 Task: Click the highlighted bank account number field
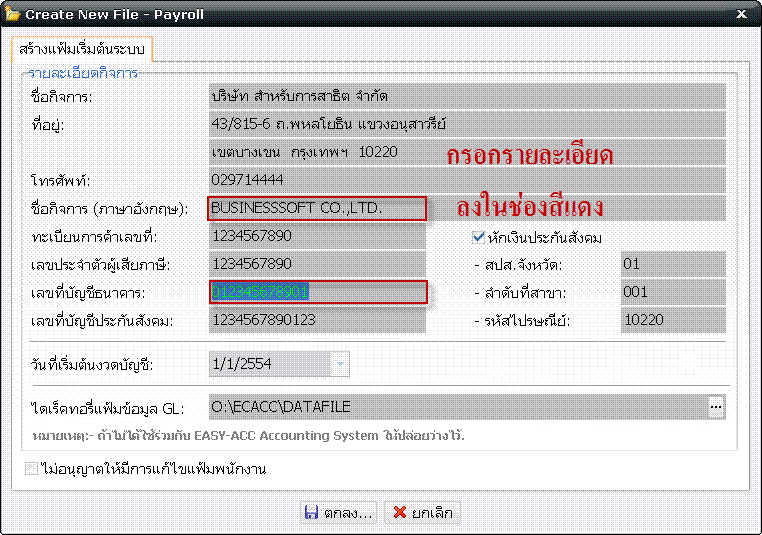click(317, 292)
